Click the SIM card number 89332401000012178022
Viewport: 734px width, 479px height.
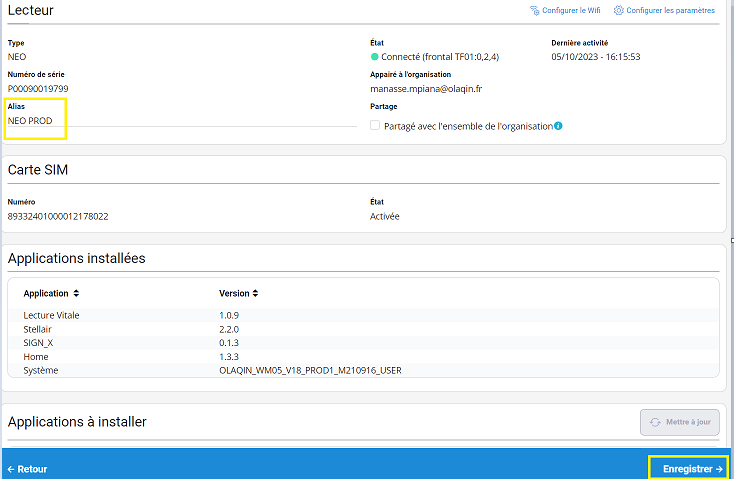coord(58,216)
